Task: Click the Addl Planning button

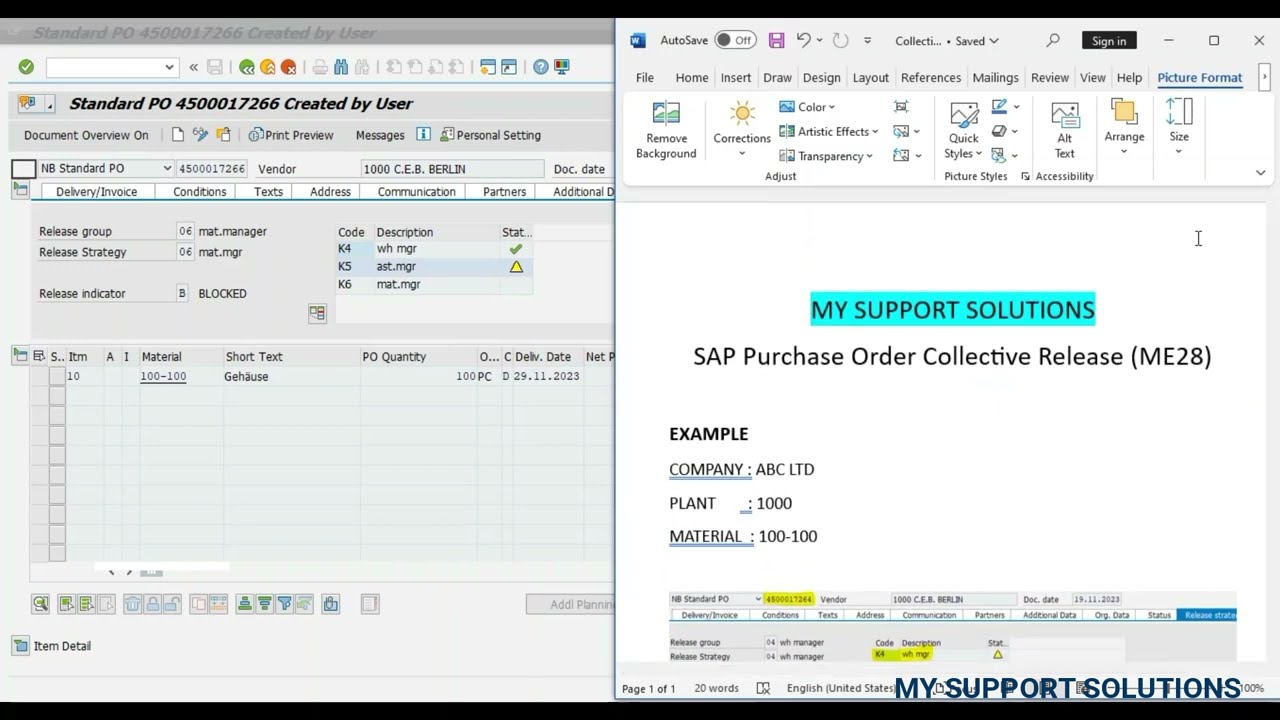Action: (x=570, y=604)
